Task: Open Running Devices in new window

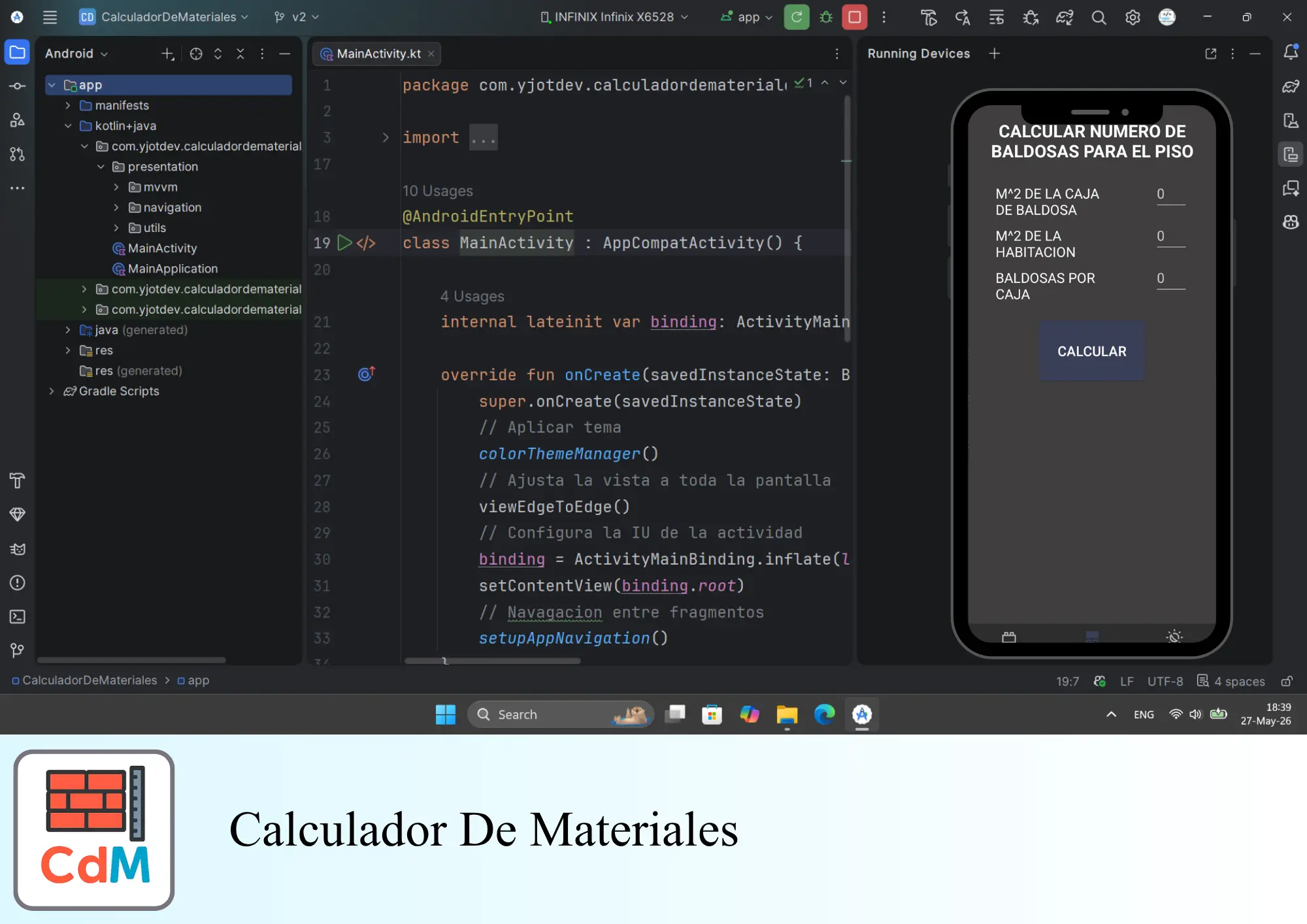Action: 1211,54
